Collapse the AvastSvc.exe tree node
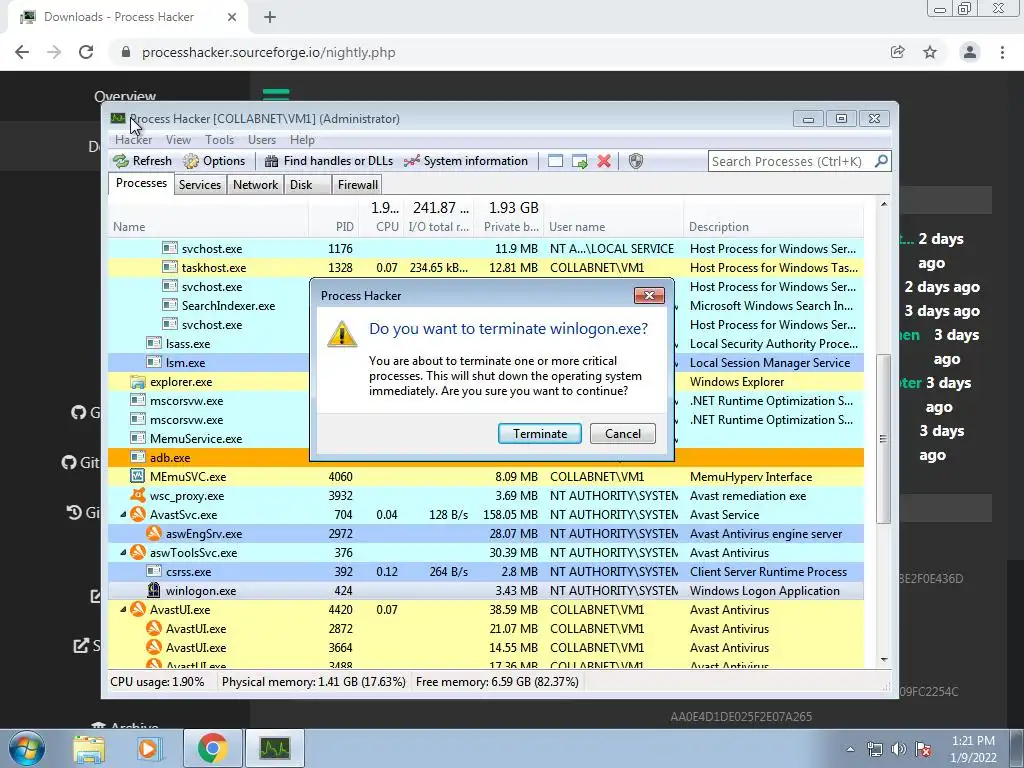Image resolution: width=1024 pixels, height=768 pixels. click(x=123, y=515)
